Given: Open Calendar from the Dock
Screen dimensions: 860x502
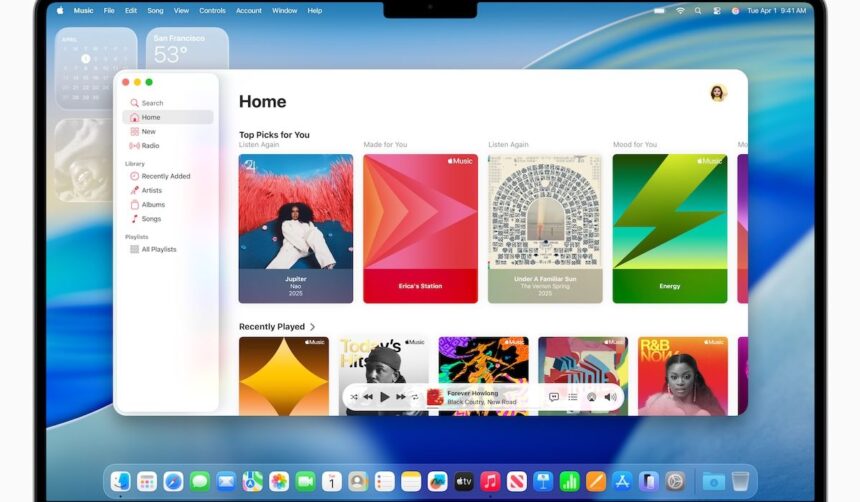Looking at the screenshot, I should click(332, 482).
